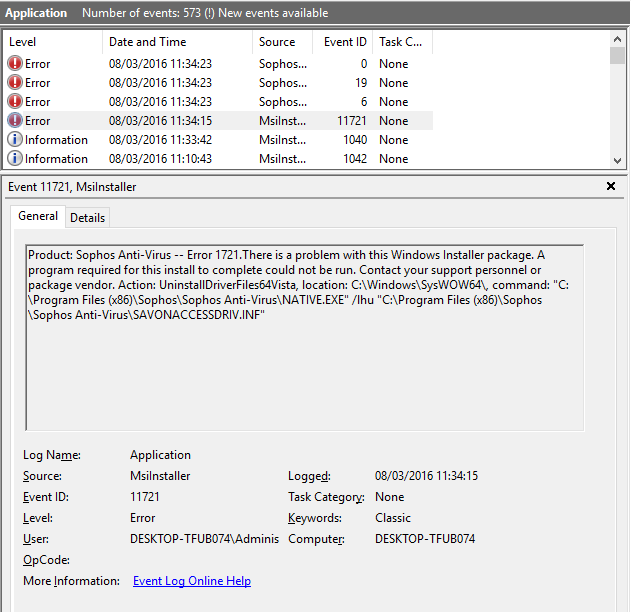Sort events by Source column header

tap(283, 42)
